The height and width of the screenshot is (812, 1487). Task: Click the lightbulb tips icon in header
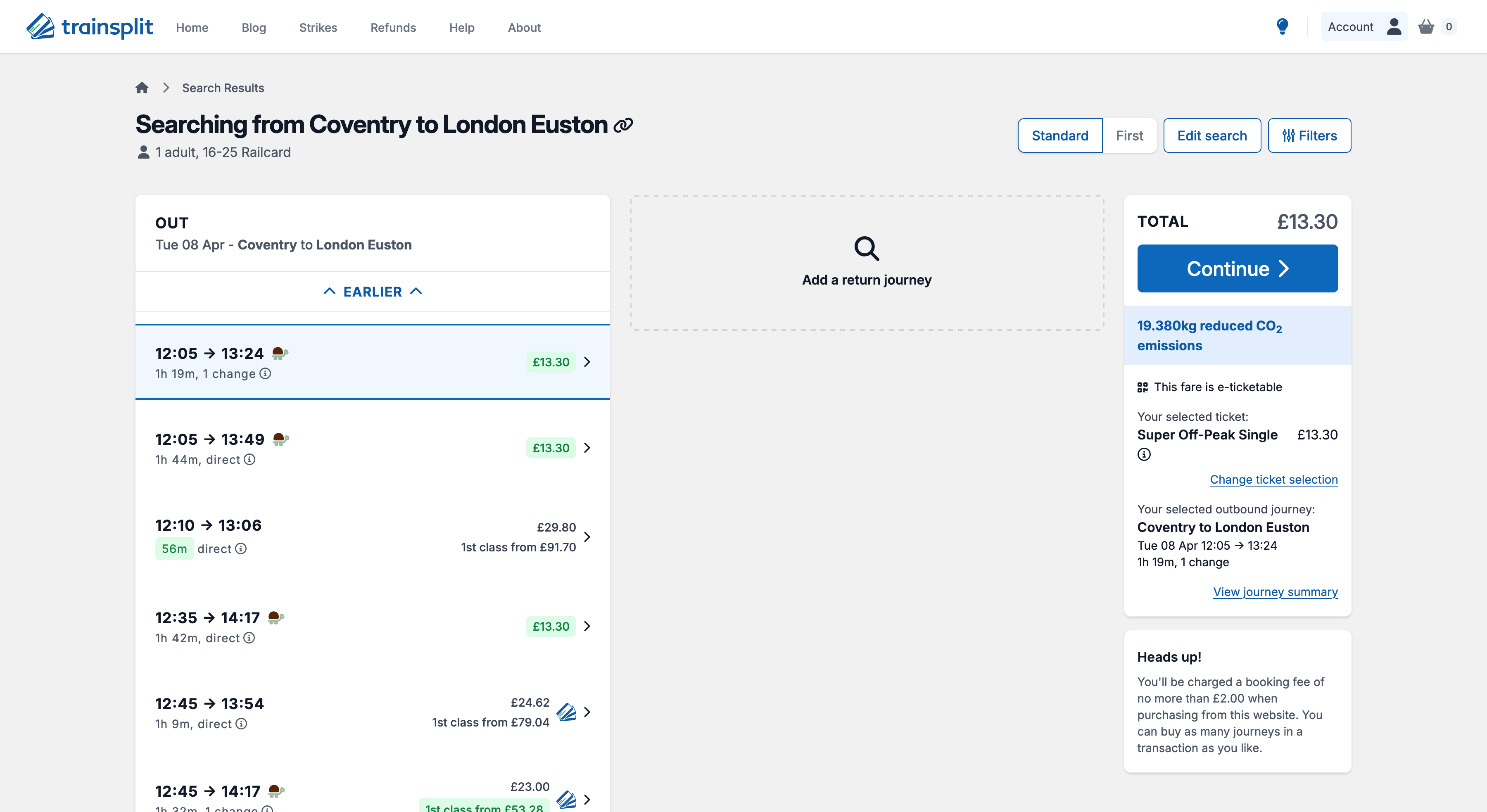[x=1282, y=26]
